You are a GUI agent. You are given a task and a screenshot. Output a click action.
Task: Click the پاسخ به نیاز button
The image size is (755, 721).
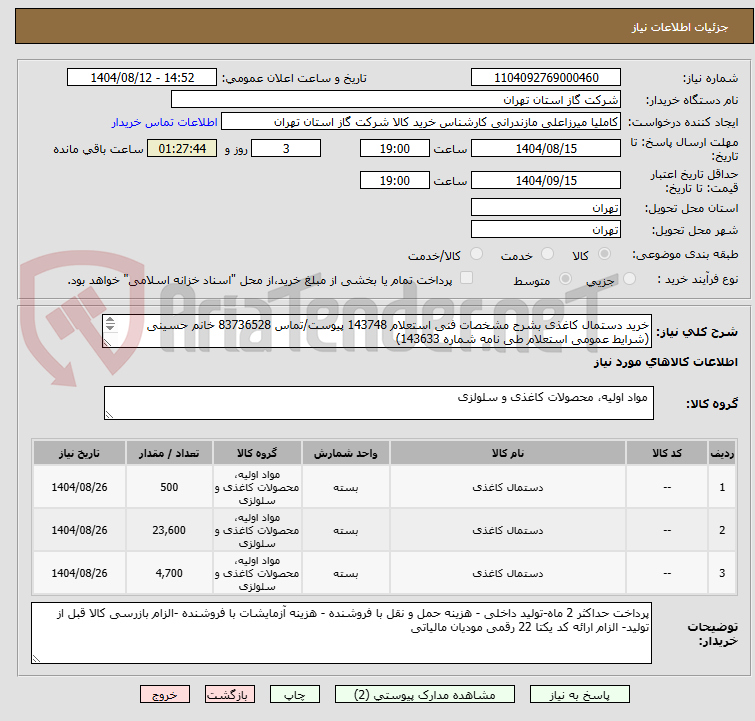[580, 695]
